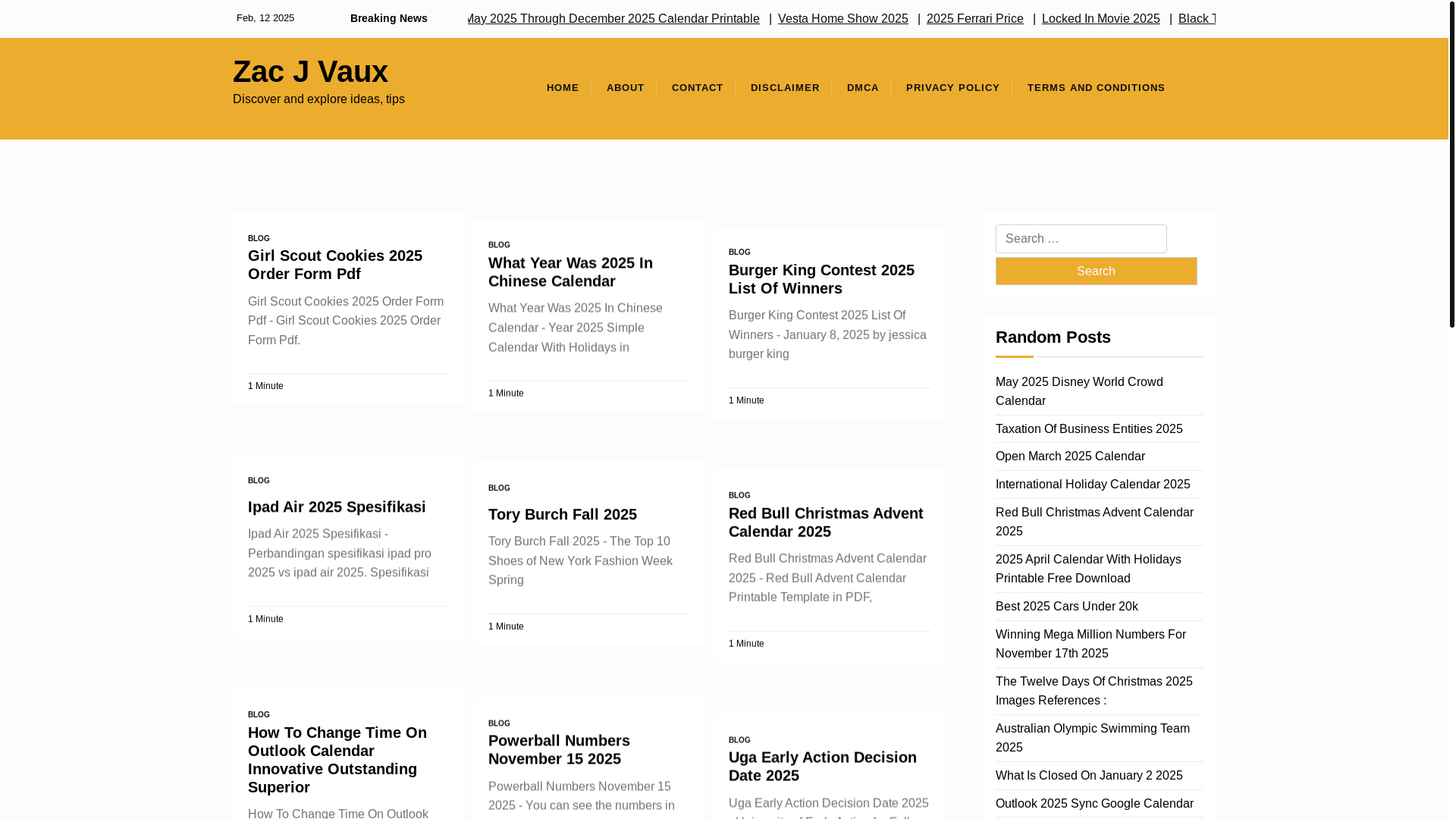Viewport: 1456px width, 819px height.
Task: Click the Random Posts heading
Action: point(1053,337)
